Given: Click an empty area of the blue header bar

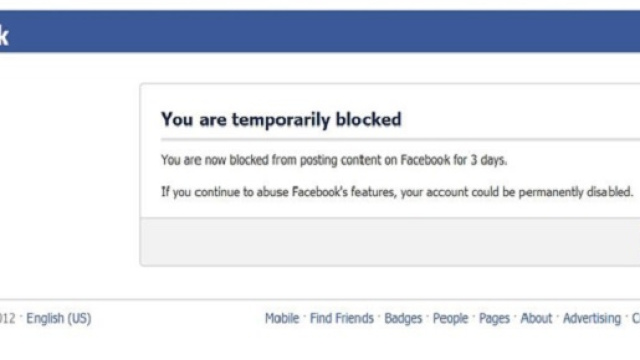Looking at the screenshot, I should (x=327, y=31).
